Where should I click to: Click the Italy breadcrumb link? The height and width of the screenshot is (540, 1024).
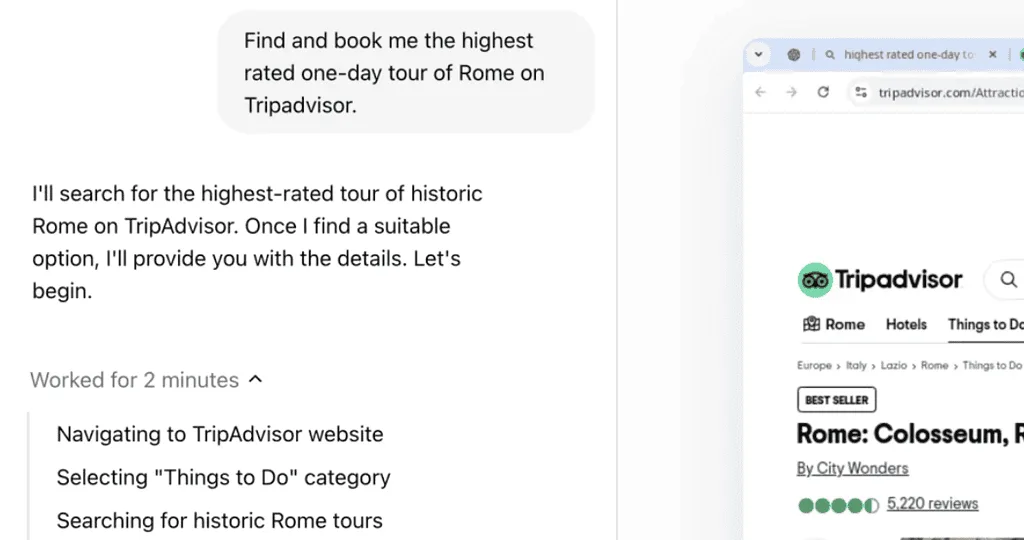click(x=856, y=366)
